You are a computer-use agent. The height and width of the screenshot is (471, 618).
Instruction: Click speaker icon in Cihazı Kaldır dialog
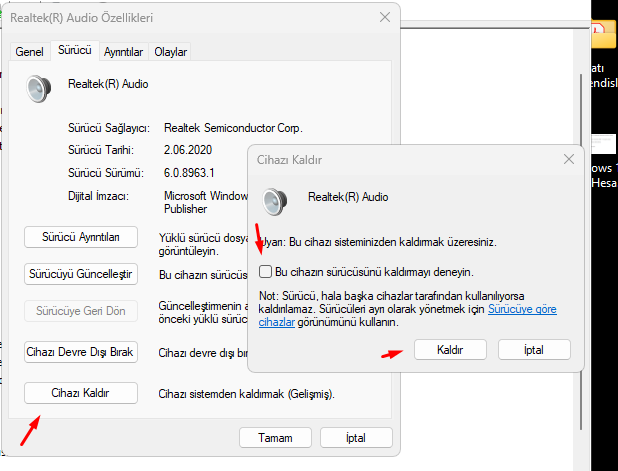pos(275,202)
